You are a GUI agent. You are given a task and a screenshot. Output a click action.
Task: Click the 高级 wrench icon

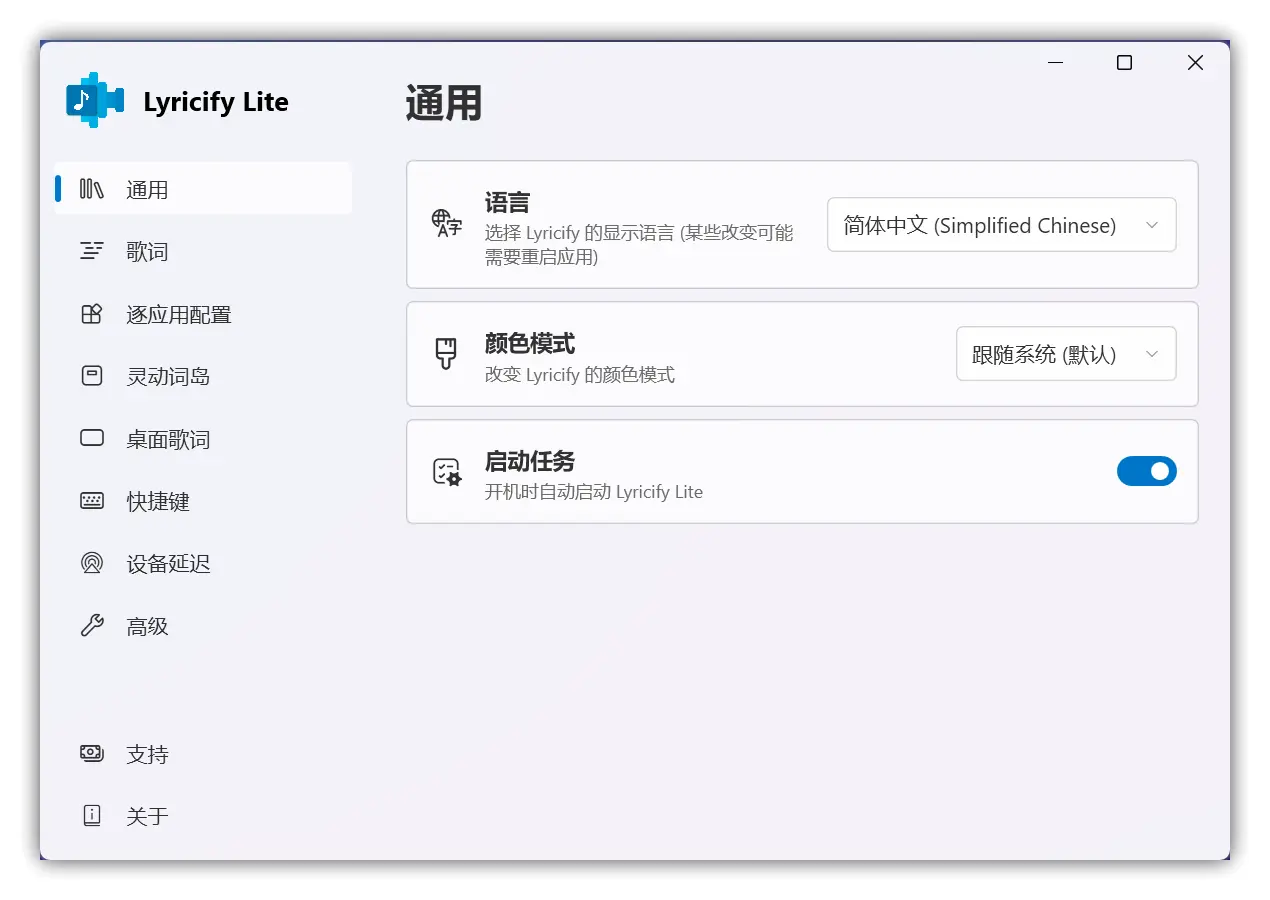point(92,626)
